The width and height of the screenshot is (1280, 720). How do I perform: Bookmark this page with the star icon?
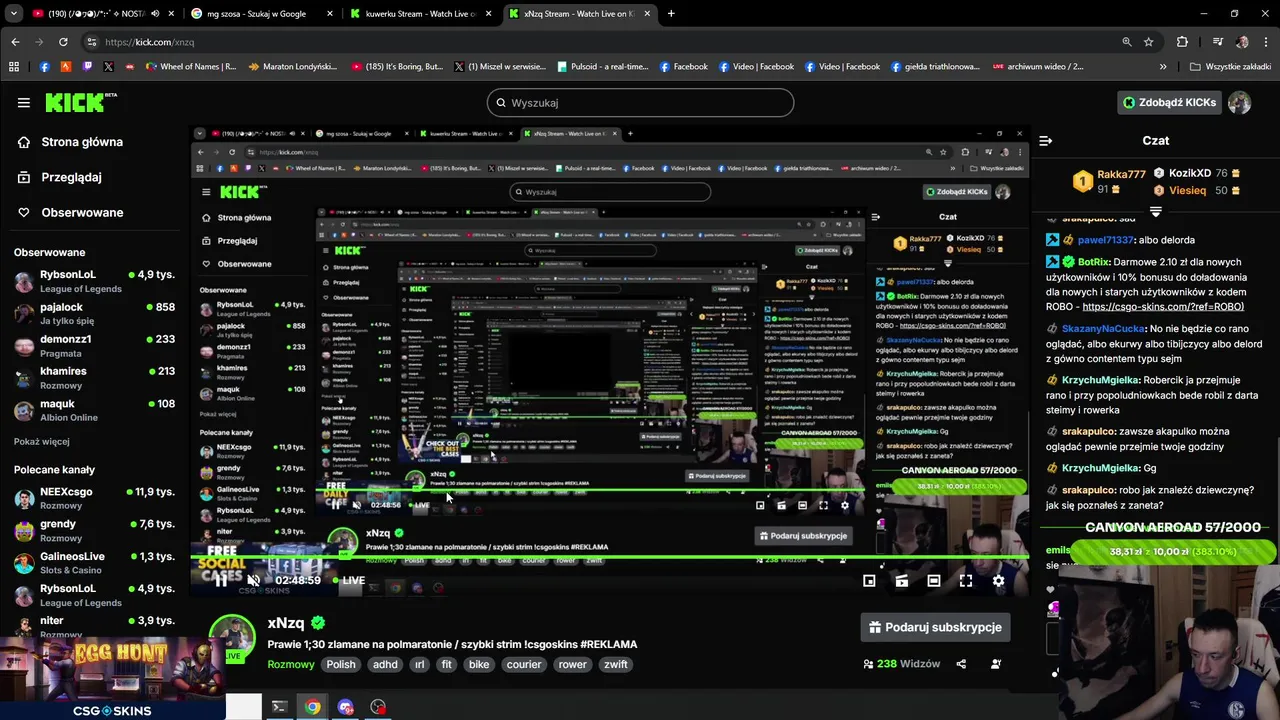click(1149, 42)
